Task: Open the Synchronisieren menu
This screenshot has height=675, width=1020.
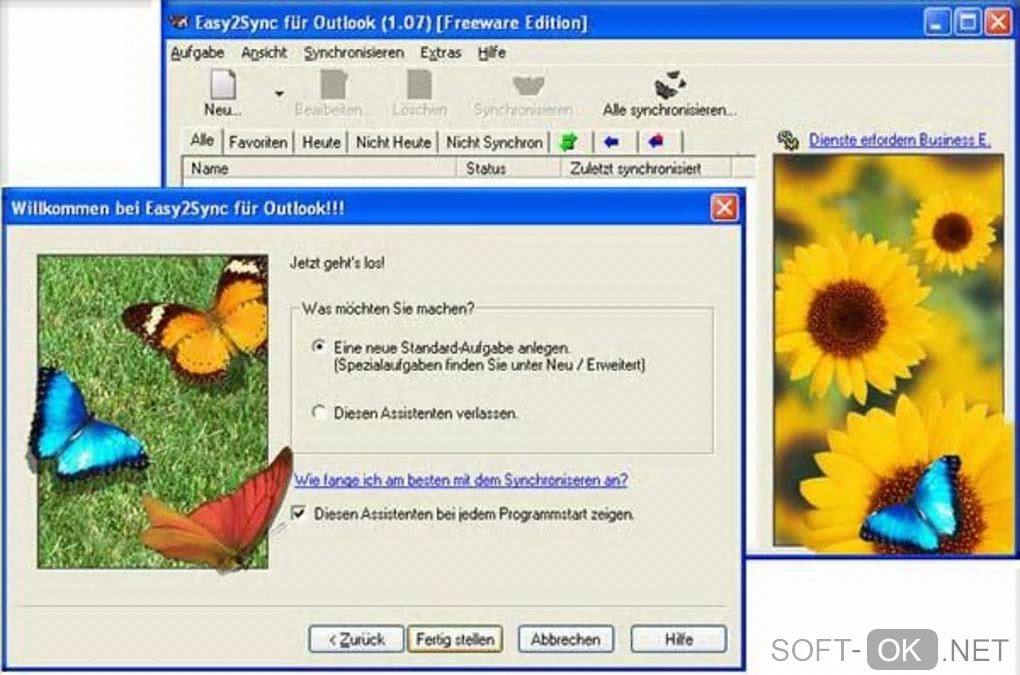Action: click(x=354, y=53)
